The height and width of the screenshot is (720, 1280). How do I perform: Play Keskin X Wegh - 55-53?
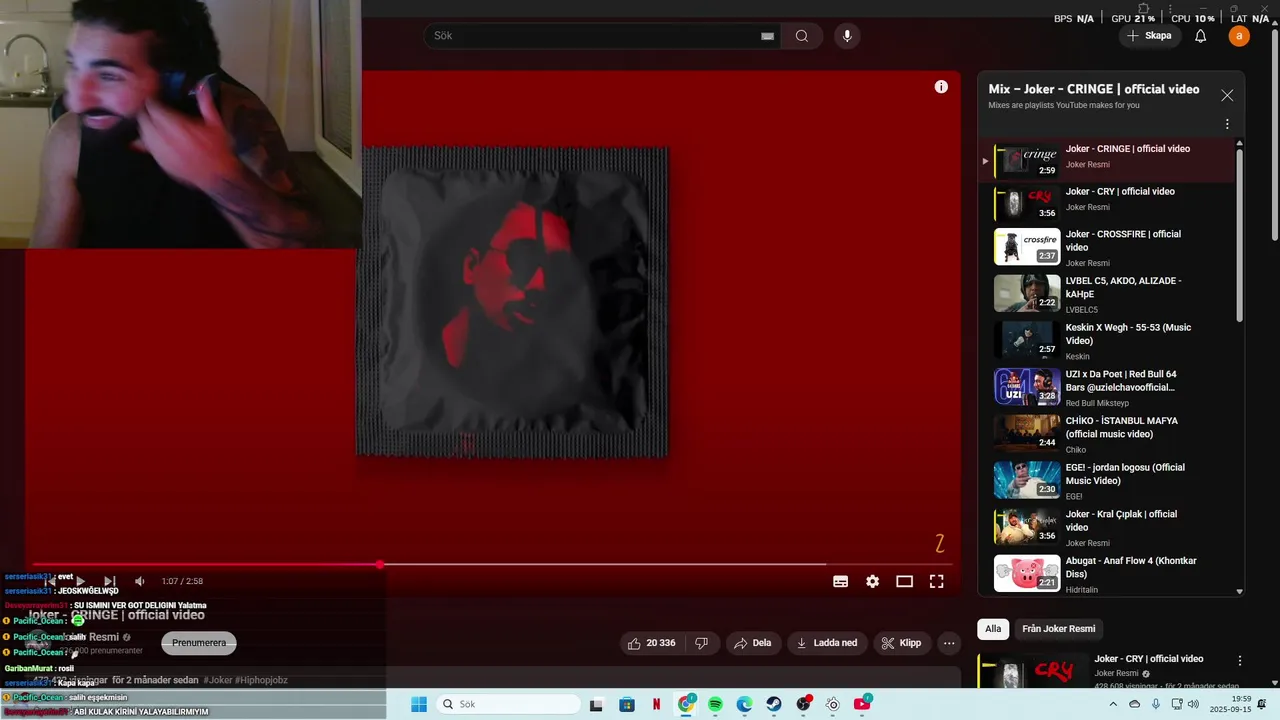pos(1107,340)
